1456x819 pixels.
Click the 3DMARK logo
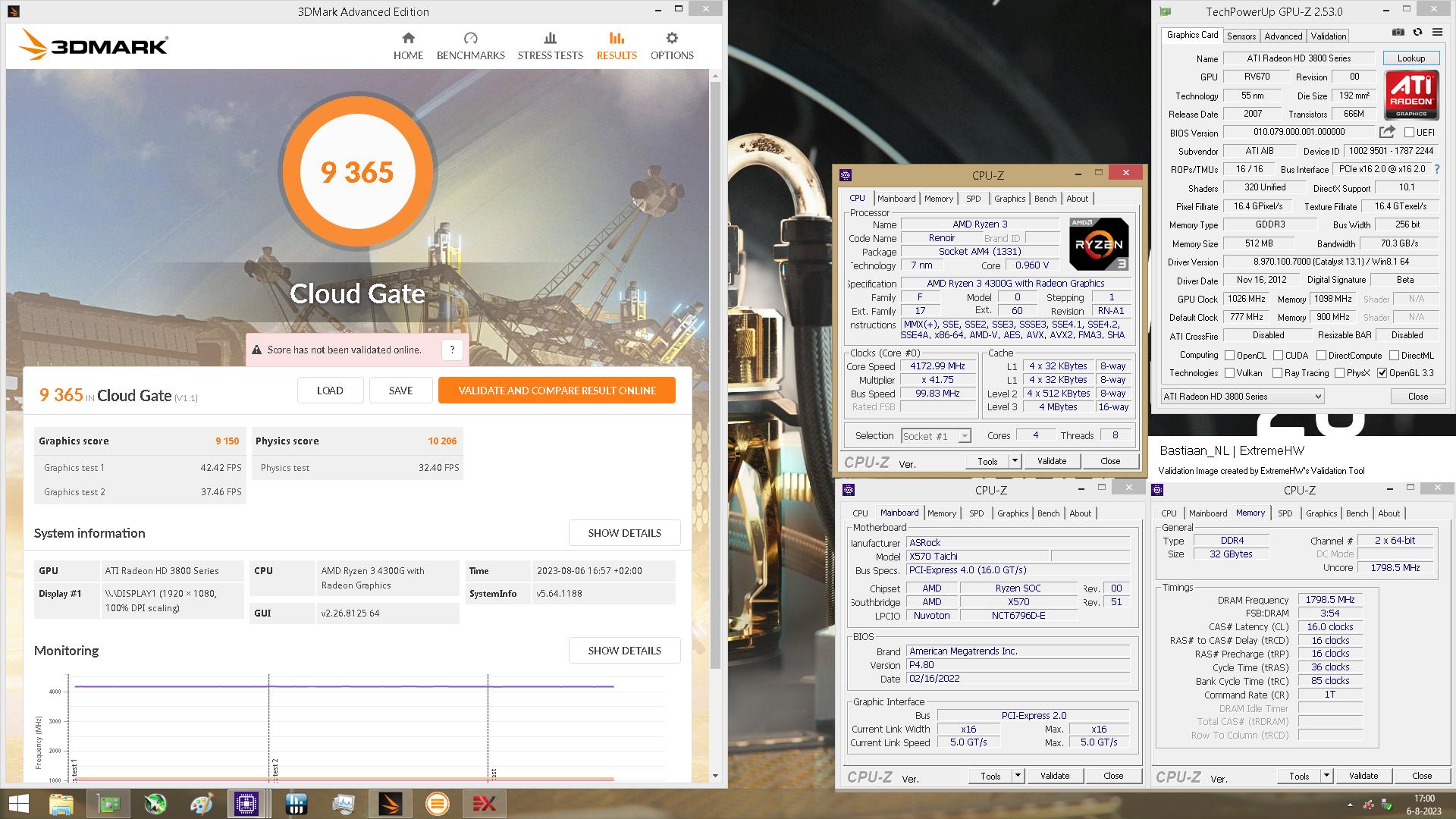click(x=93, y=45)
